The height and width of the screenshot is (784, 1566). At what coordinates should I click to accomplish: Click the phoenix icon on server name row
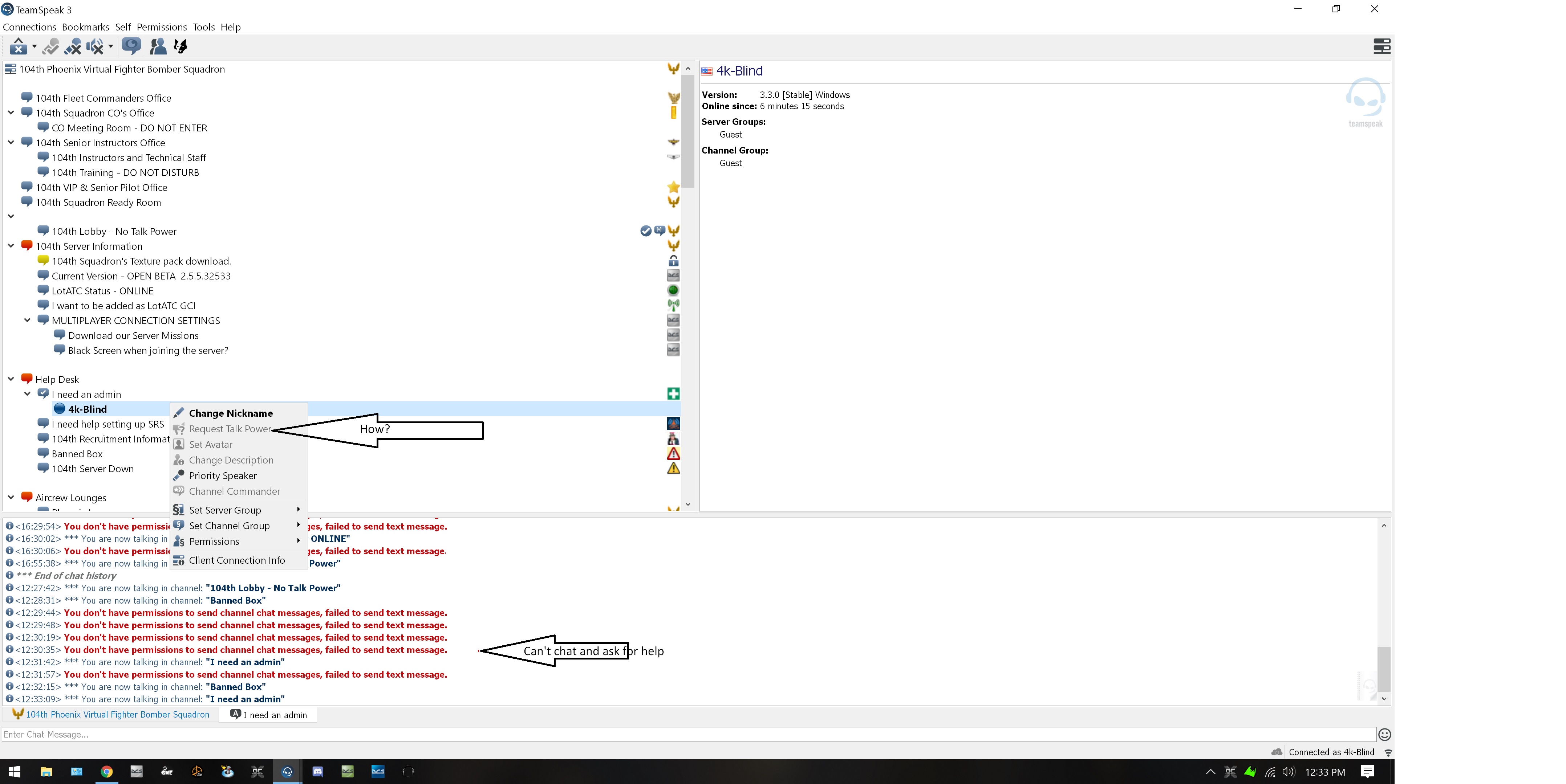click(673, 69)
